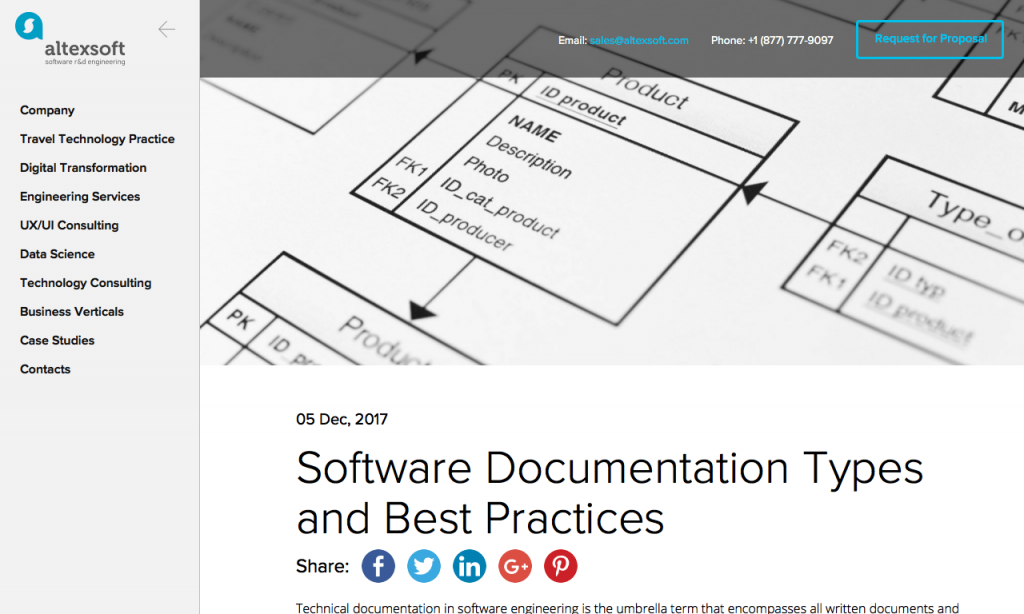Go to the Data Science section

coord(57,254)
